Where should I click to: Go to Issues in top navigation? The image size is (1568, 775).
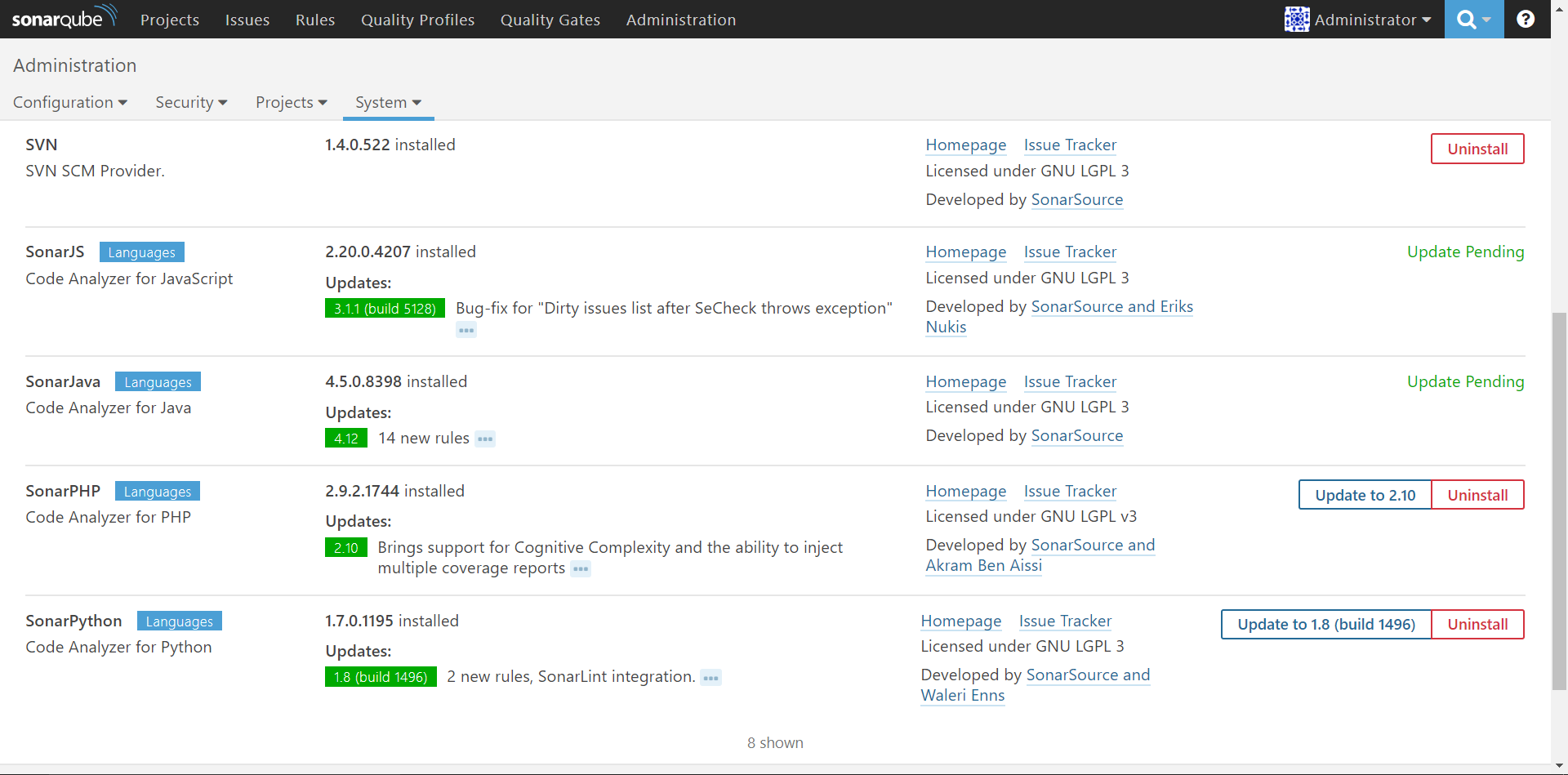coord(247,20)
